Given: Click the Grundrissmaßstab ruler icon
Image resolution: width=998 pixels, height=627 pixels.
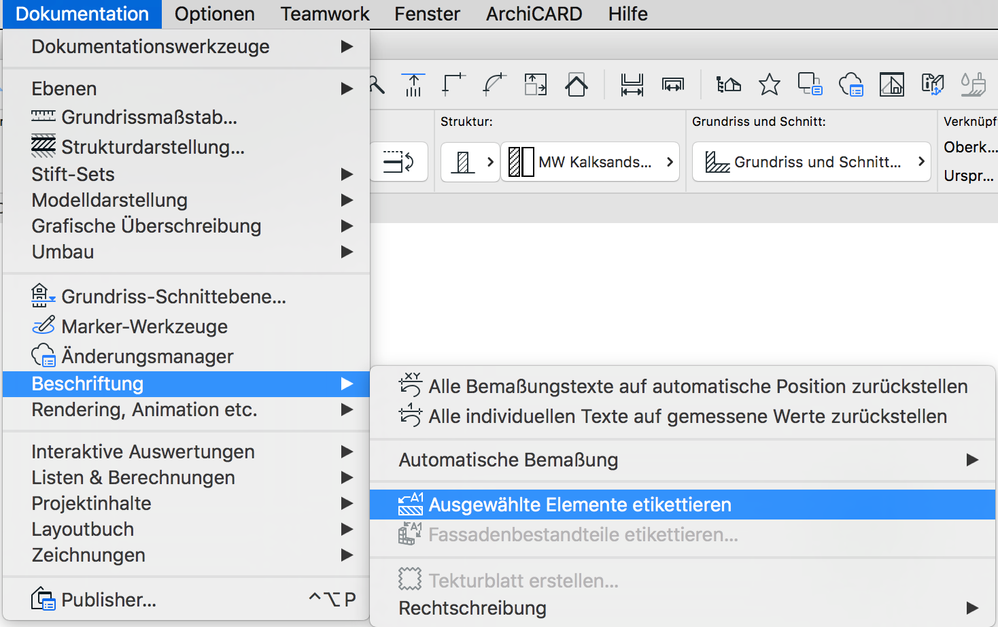Looking at the screenshot, I should coord(43,116).
